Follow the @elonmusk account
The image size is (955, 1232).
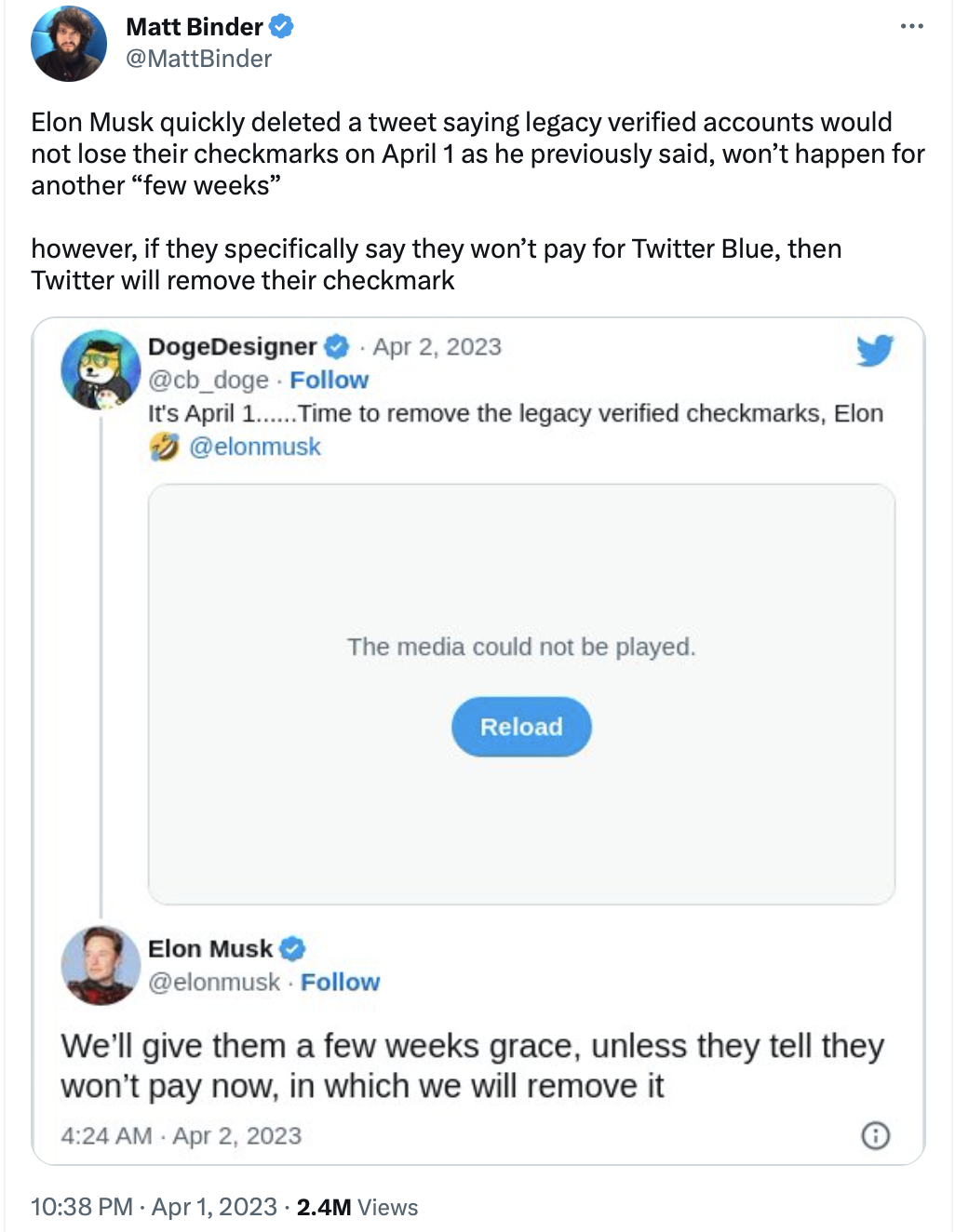340,982
